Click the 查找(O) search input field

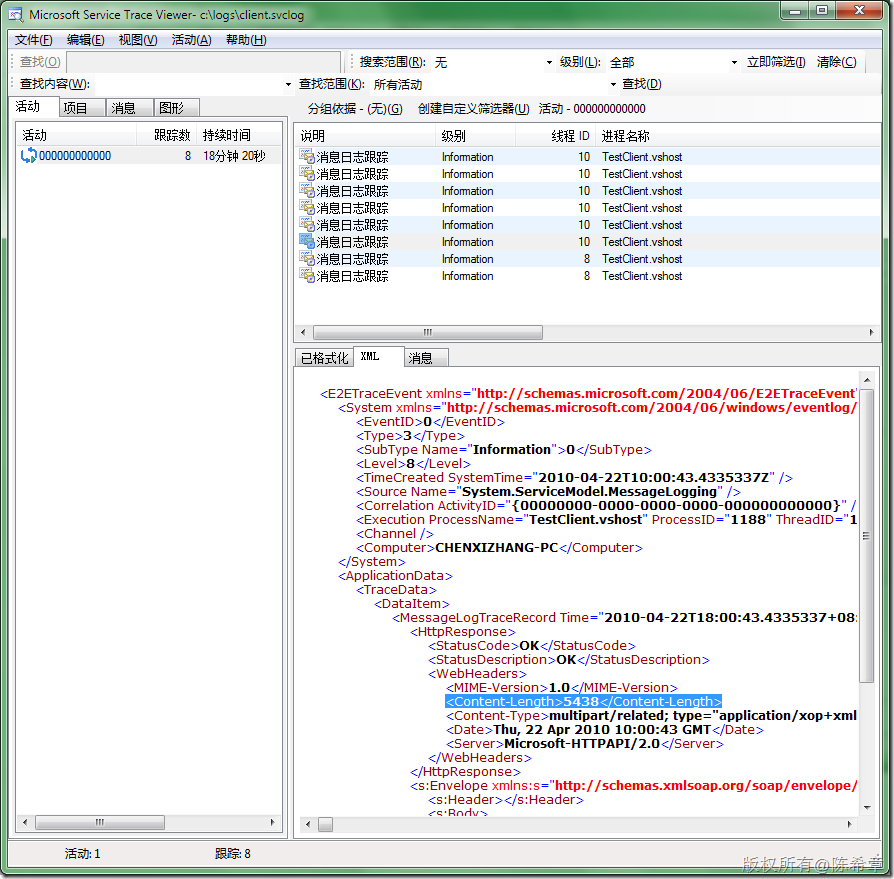pos(204,62)
